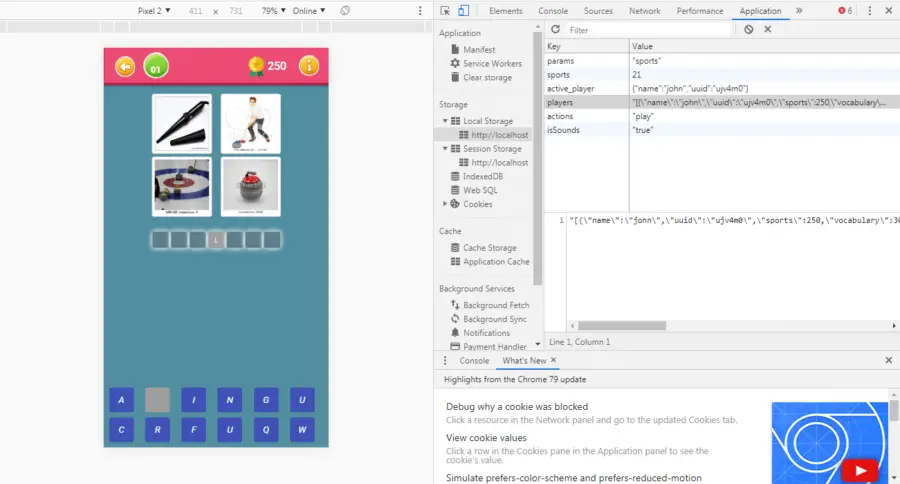Viewport: 900px width, 484px height.
Task: Open Console tab in bottom drawer
Action: click(x=474, y=360)
